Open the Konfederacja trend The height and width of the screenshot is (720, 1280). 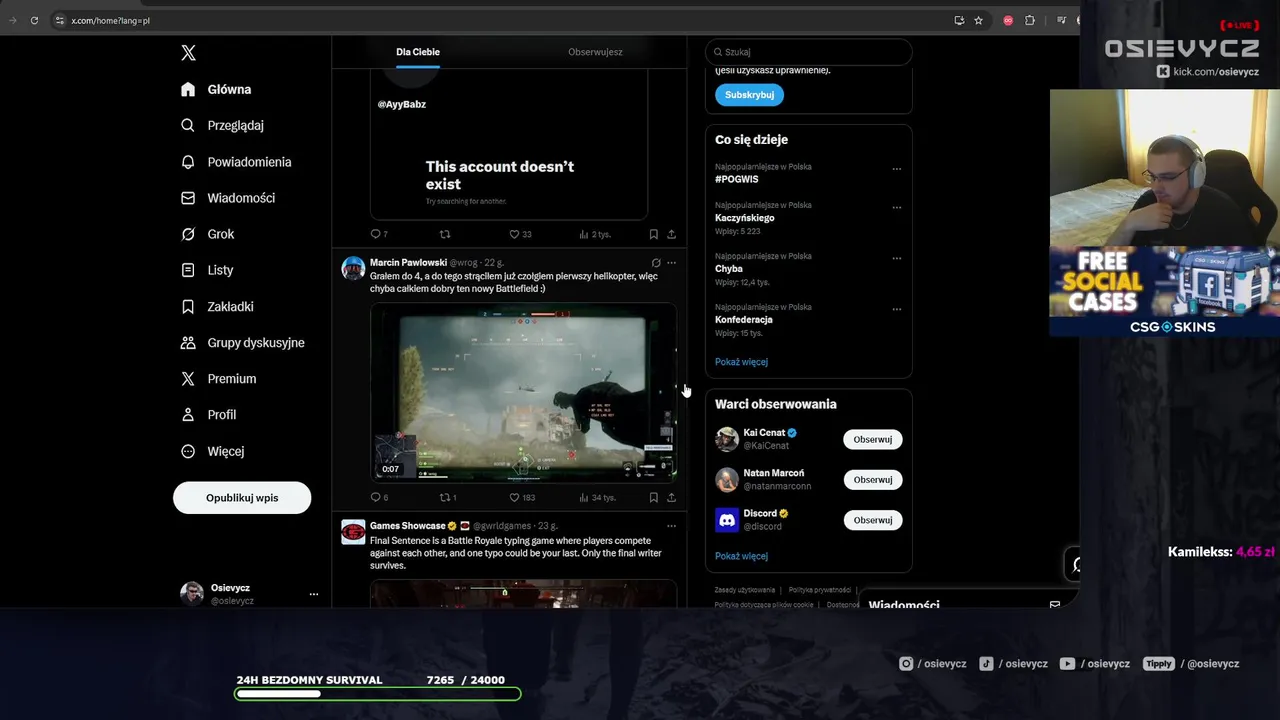pos(744,320)
